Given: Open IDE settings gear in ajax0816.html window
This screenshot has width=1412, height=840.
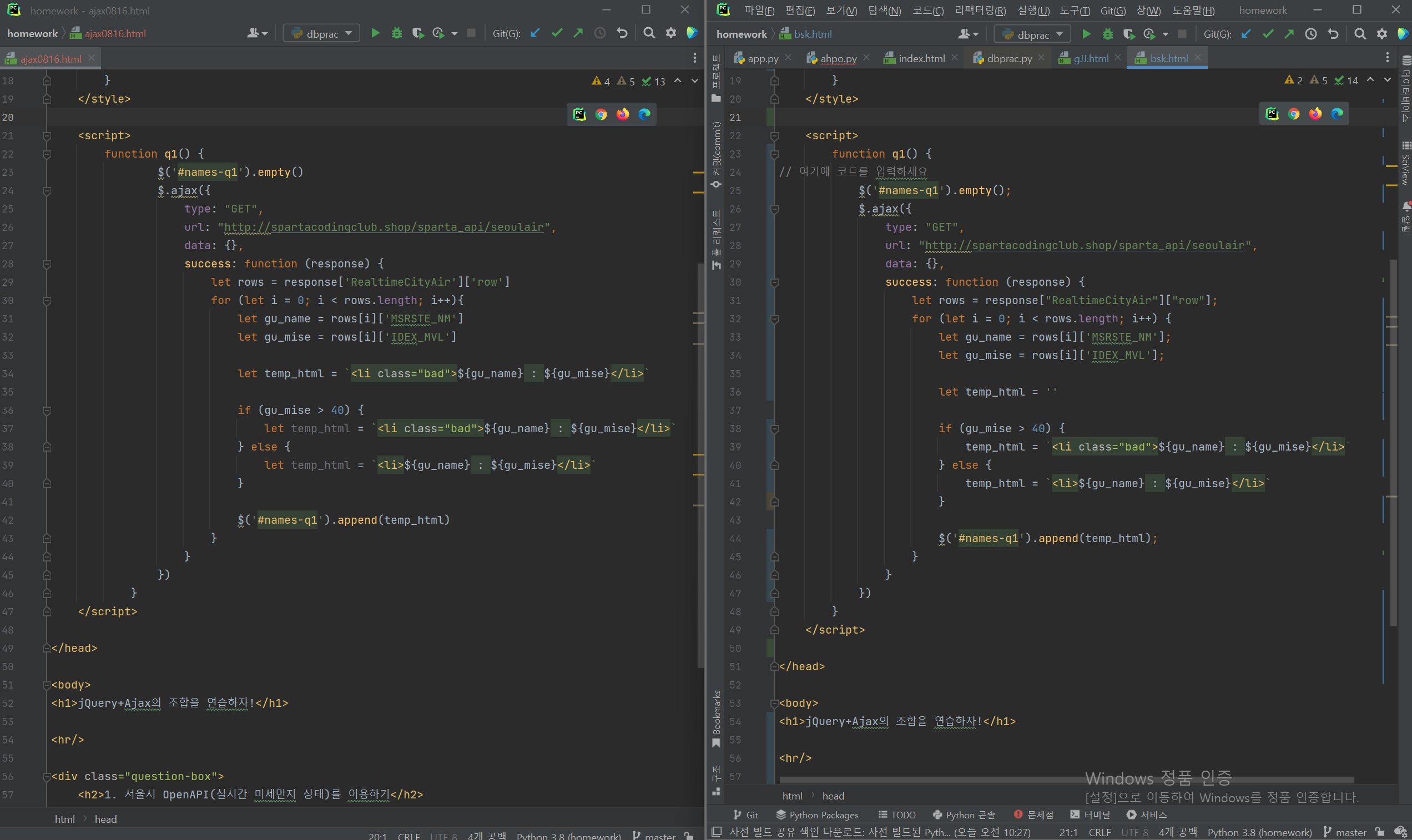Looking at the screenshot, I should pos(671,33).
